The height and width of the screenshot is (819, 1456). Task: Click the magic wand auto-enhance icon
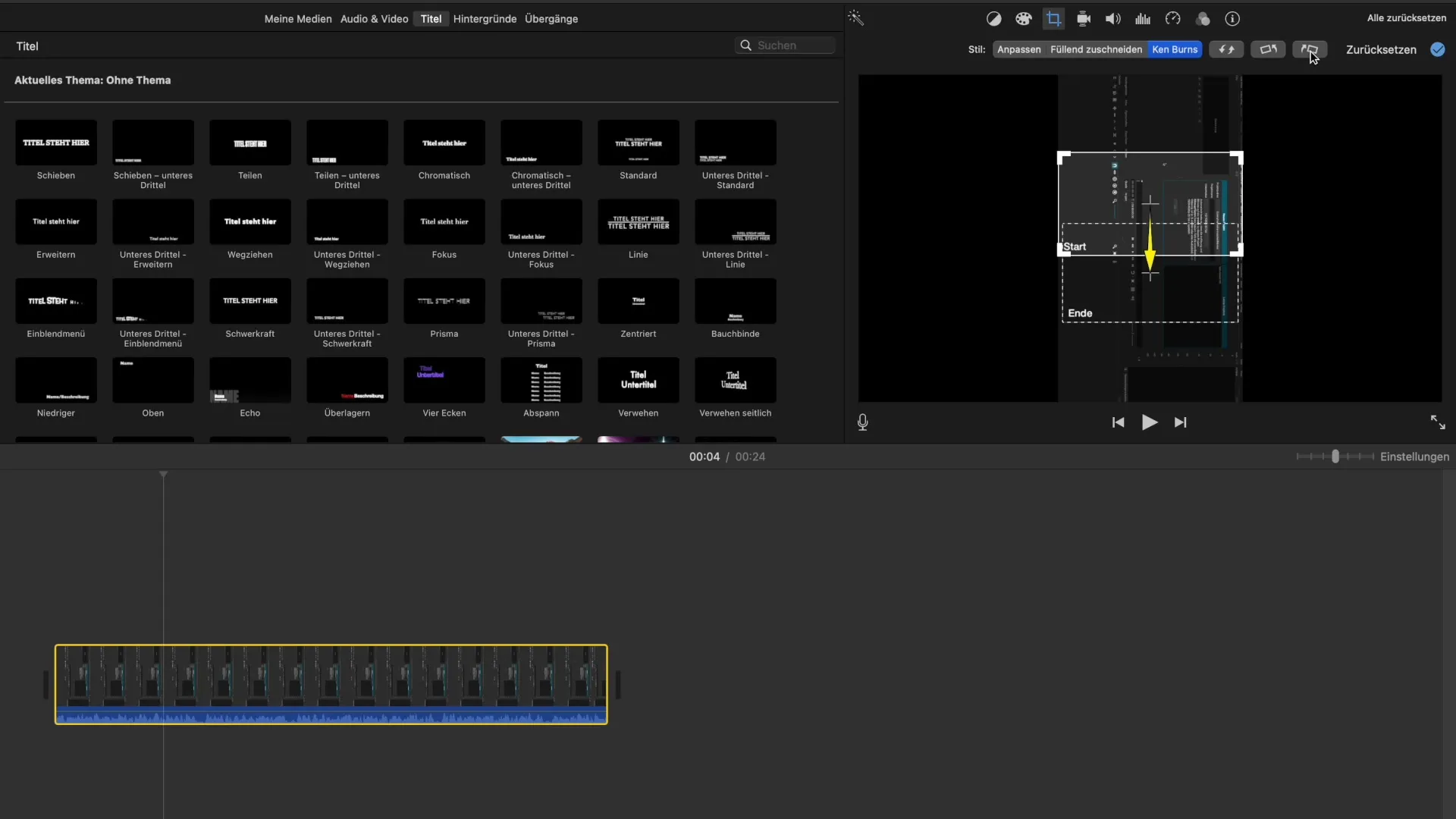click(x=856, y=18)
